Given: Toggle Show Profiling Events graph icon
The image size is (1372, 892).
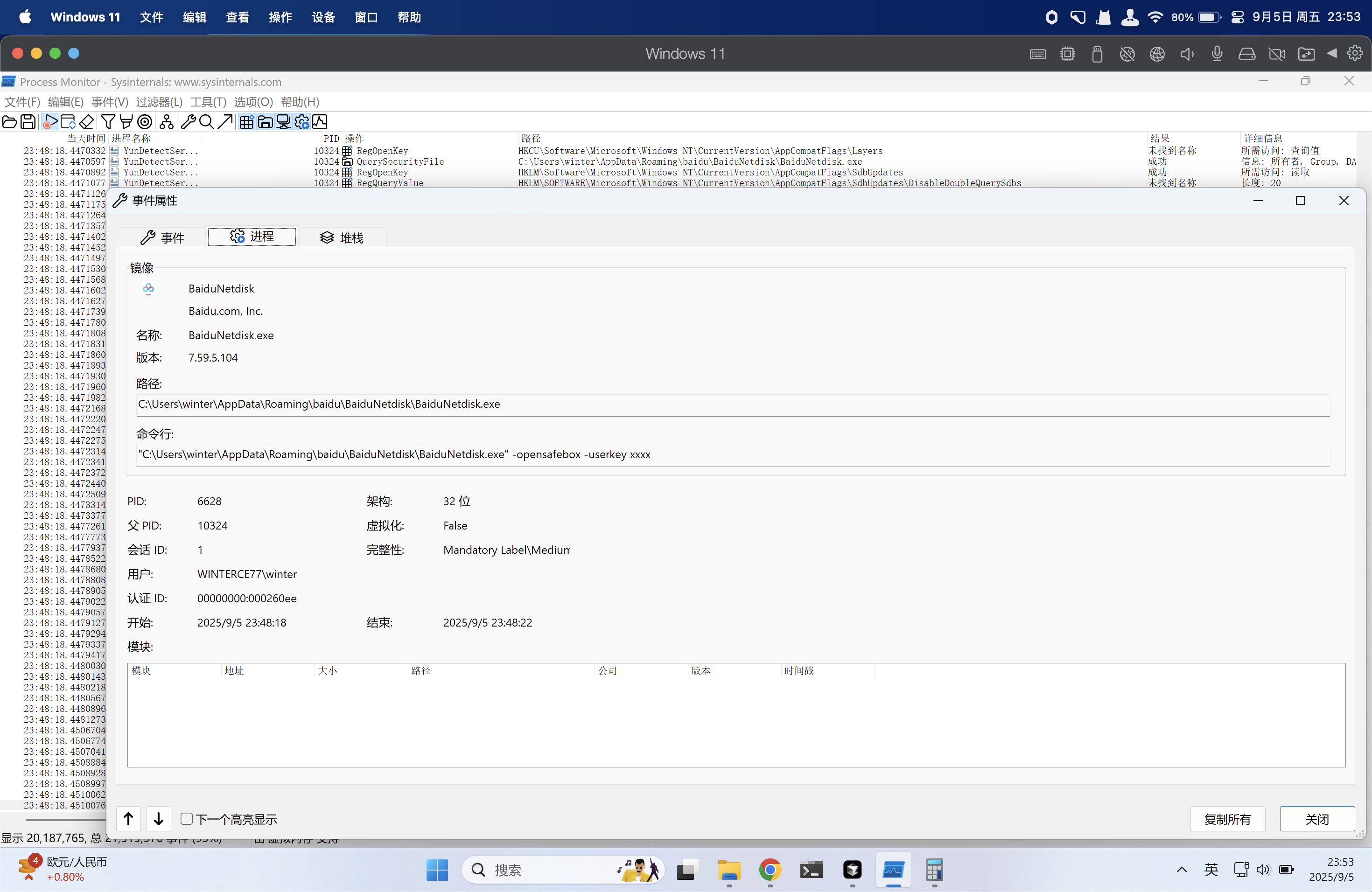Looking at the screenshot, I should 321,122.
